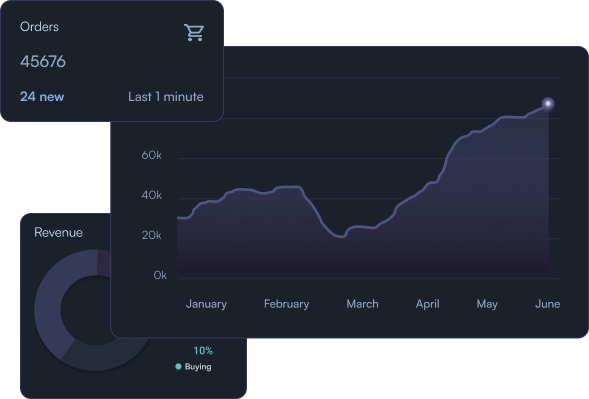Viewport: 589px width, 399px height.
Task: Click the 10% Buying percentage value
Action: [x=203, y=351]
